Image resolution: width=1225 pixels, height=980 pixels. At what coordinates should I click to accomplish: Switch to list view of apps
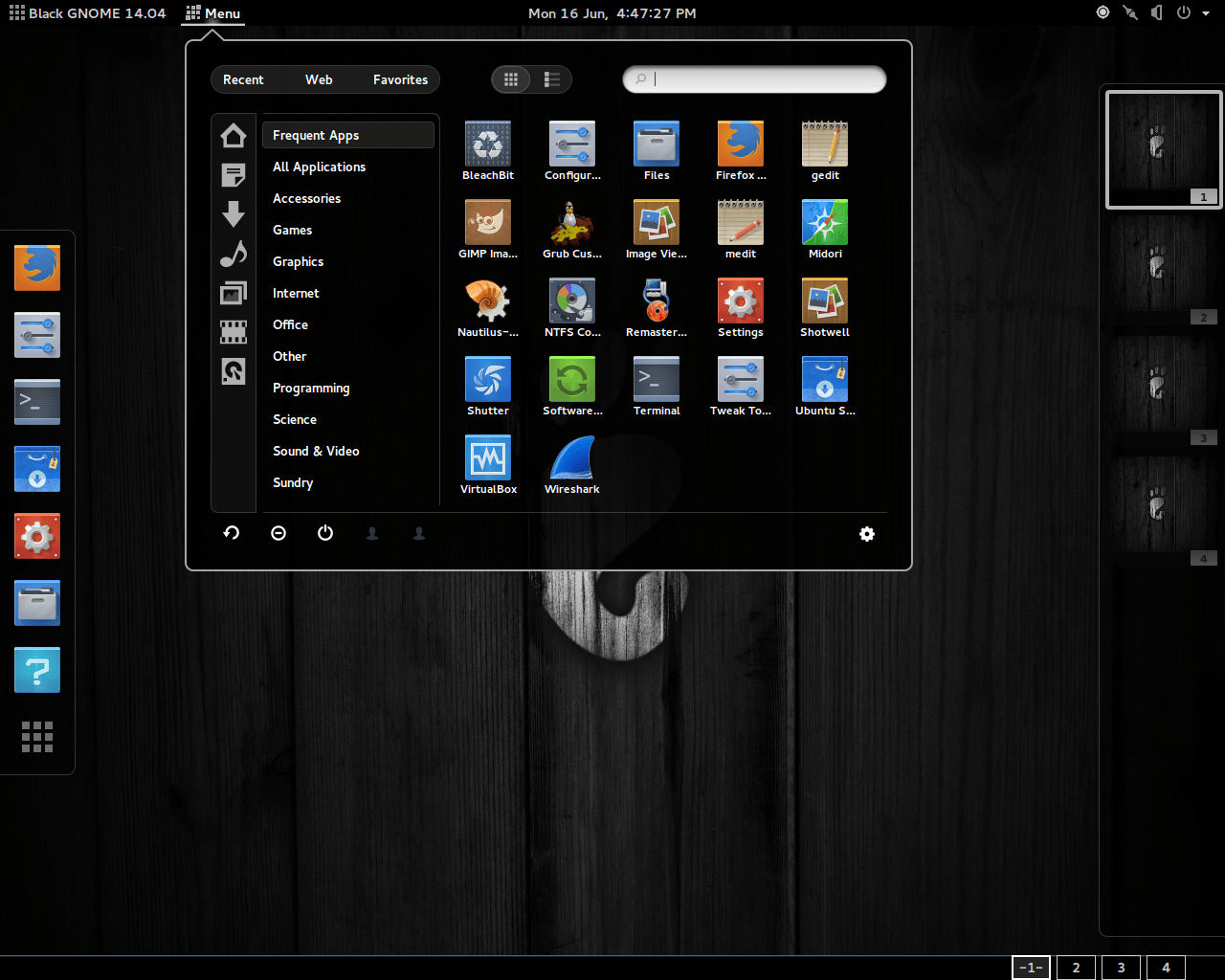pyautogui.click(x=551, y=79)
